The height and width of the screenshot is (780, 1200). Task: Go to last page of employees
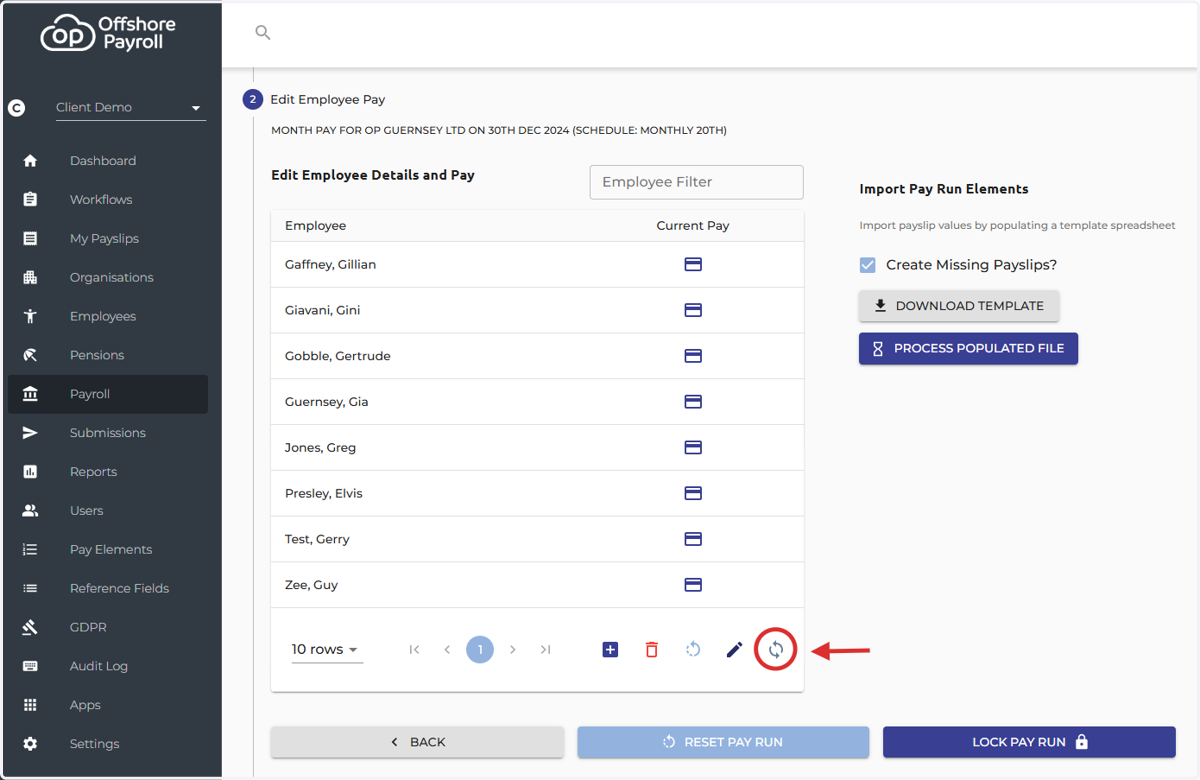click(x=546, y=650)
